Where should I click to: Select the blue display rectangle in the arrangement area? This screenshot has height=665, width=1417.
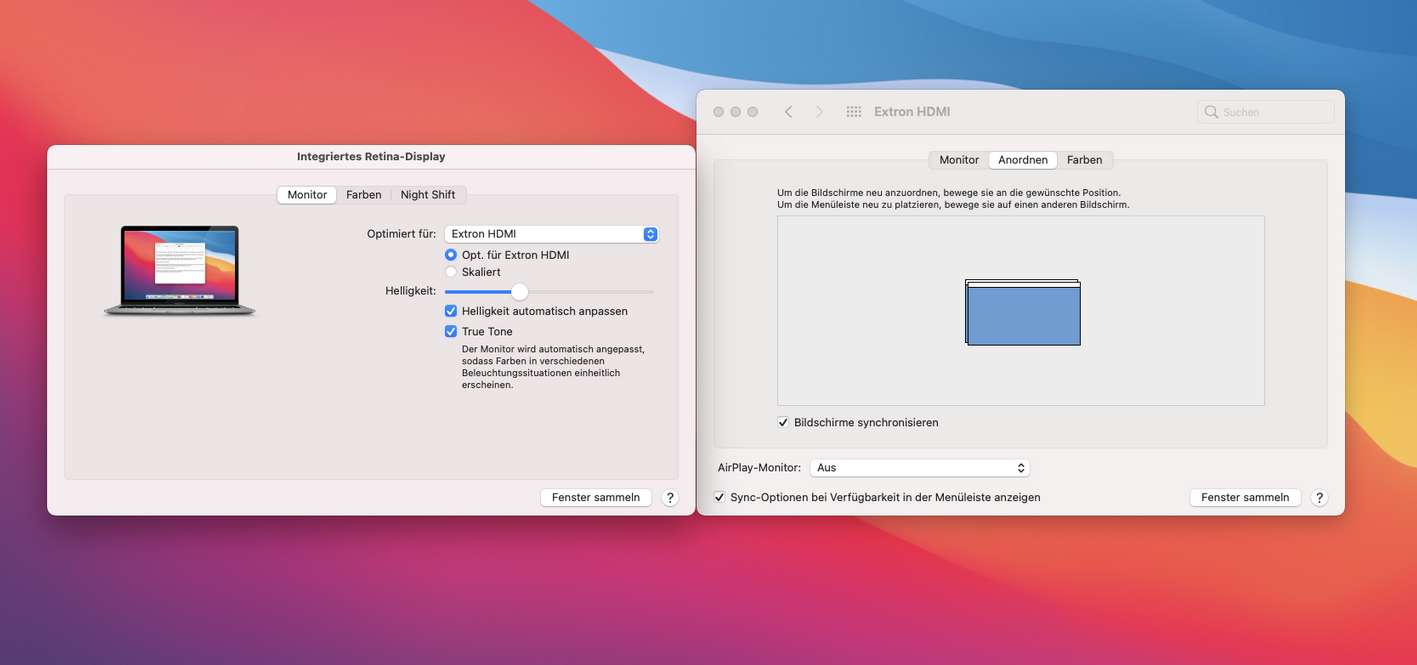tap(1024, 314)
